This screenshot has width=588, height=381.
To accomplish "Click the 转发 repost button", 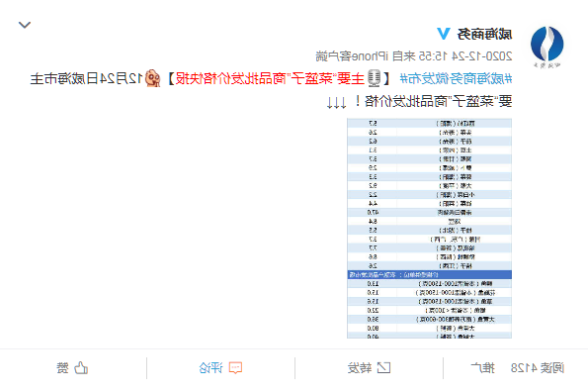I will coord(369,368).
